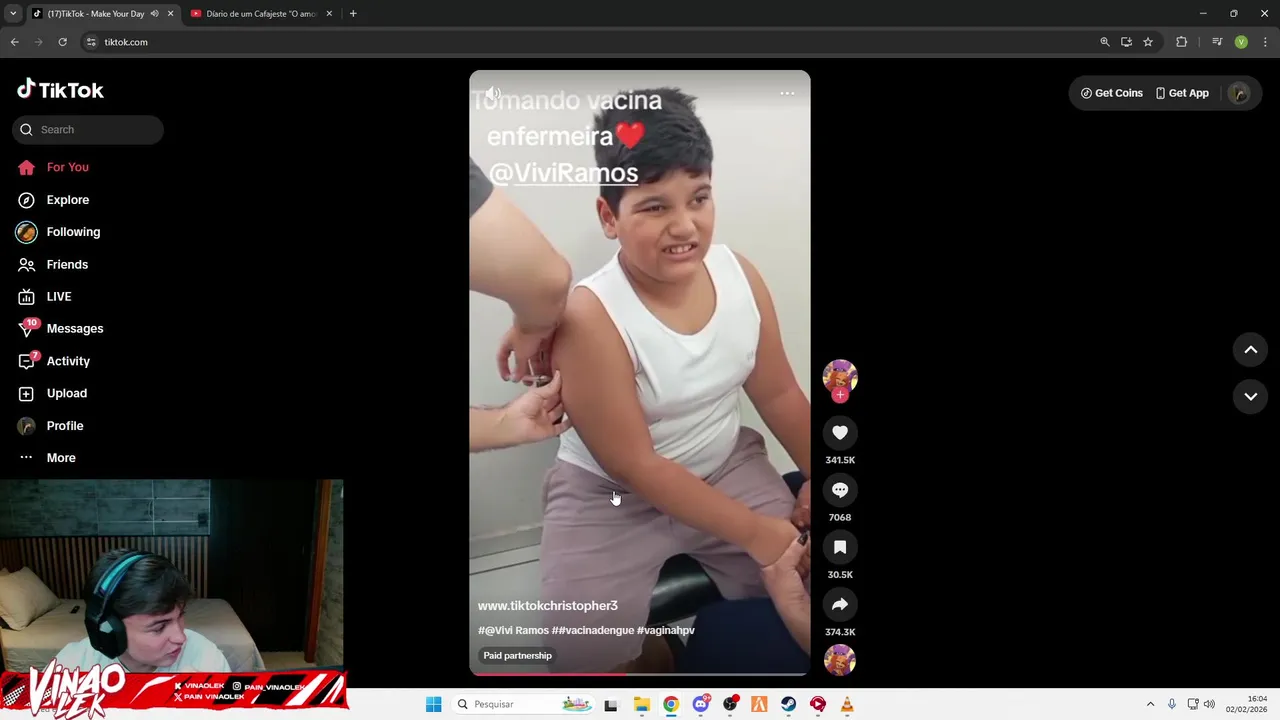
Task: Click the Get Coins button
Action: pyautogui.click(x=1112, y=93)
